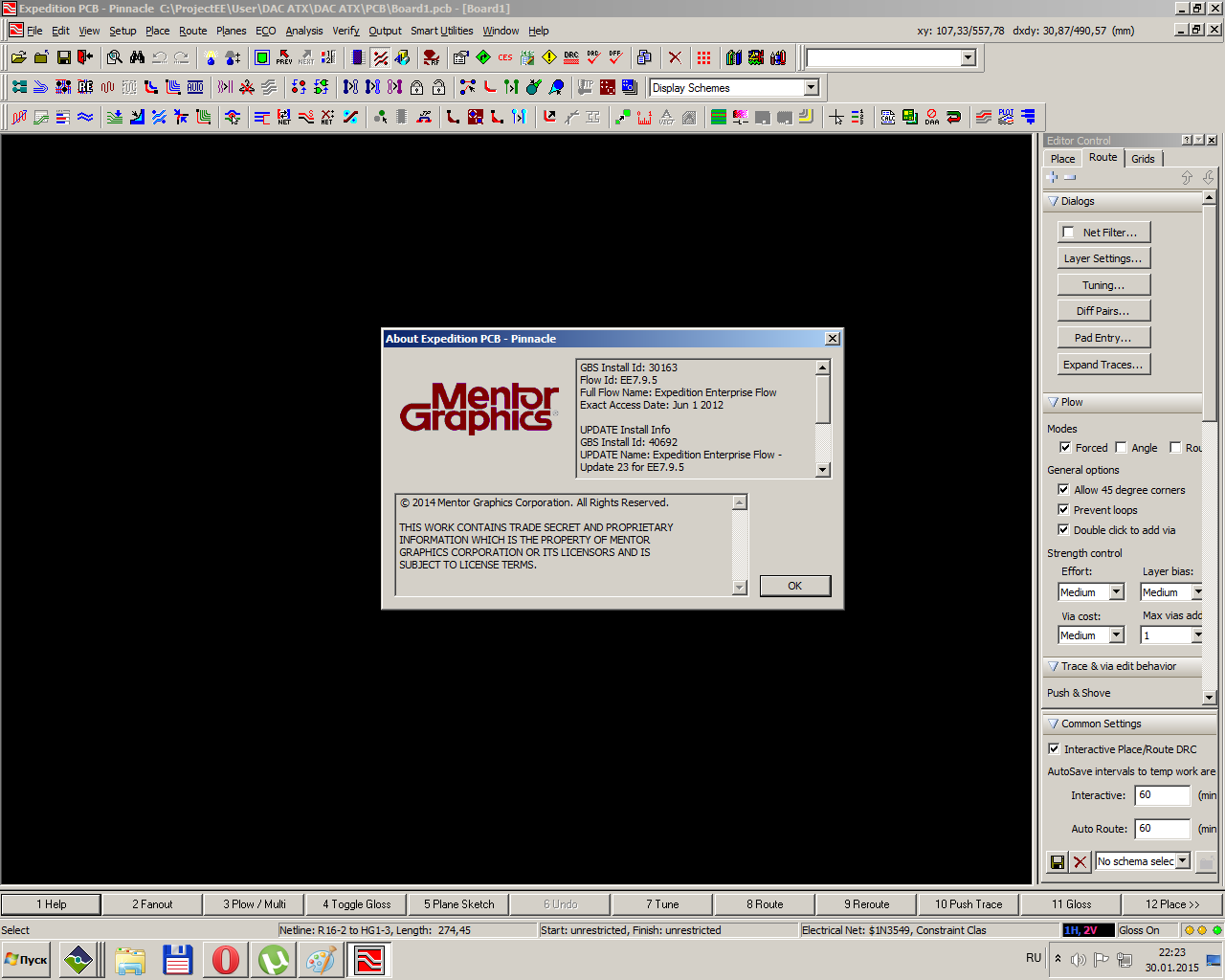This screenshot has width=1225, height=980.
Task: Click the crosshair cursor toolbar icon
Action: click(836, 117)
